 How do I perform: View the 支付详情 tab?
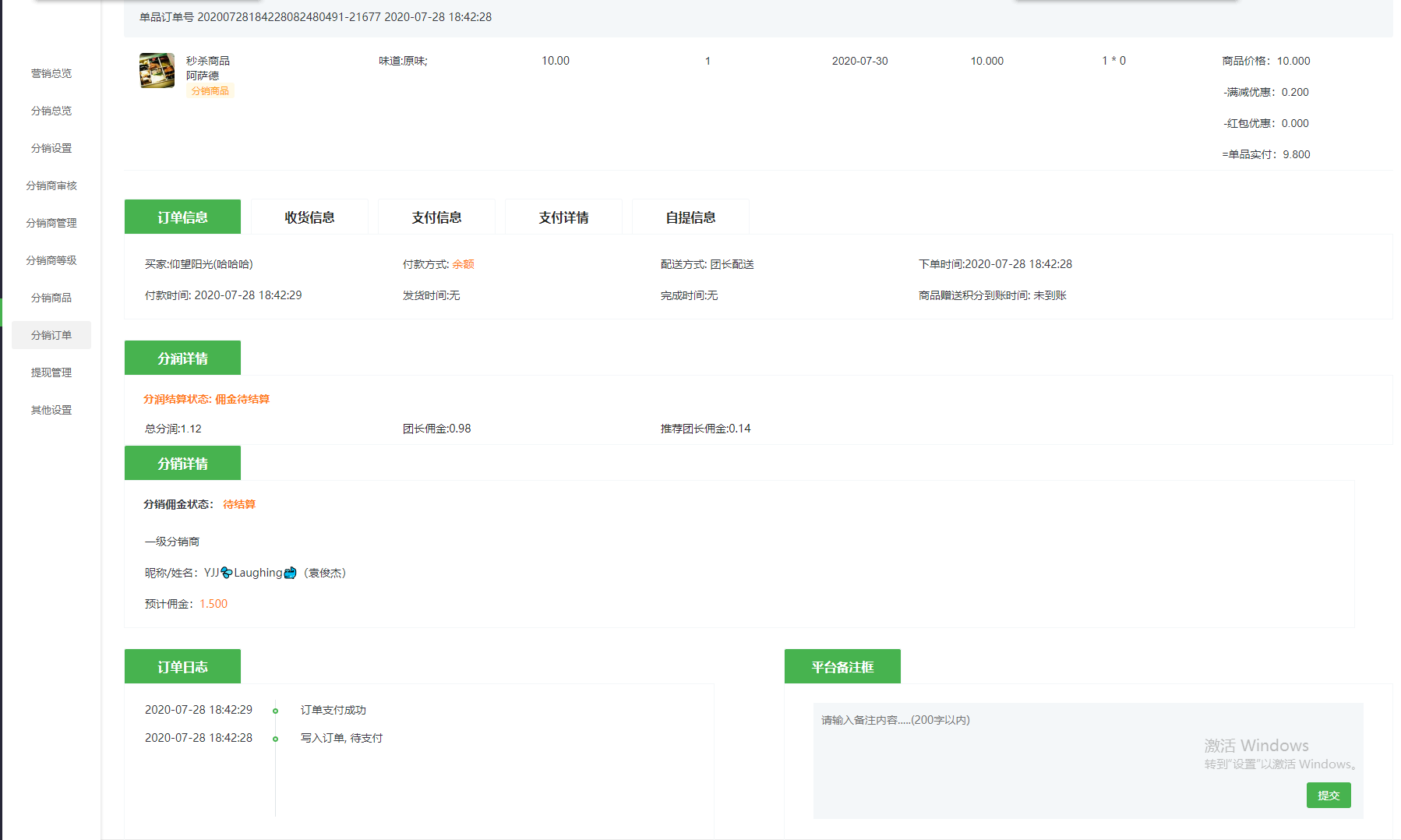point(563,217)
